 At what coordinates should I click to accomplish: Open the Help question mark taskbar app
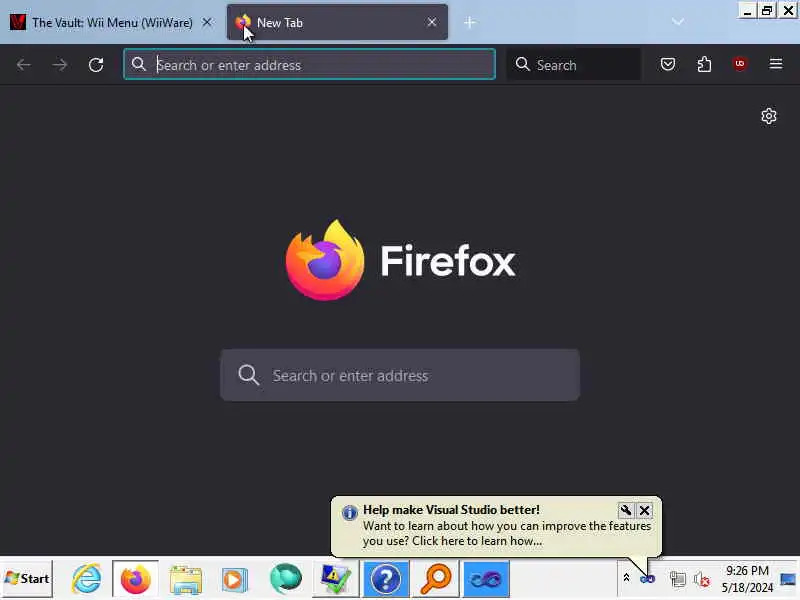coord(386,579)
